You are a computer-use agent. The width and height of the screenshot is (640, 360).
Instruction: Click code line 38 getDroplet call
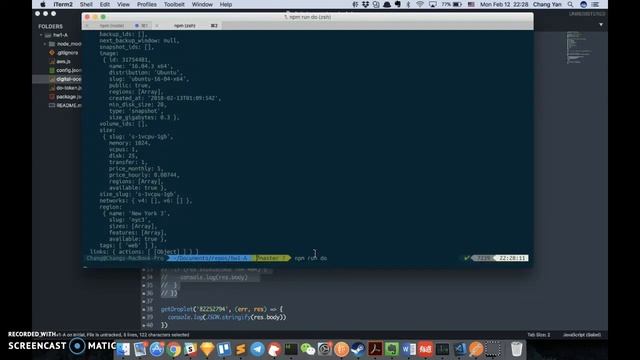222,309
